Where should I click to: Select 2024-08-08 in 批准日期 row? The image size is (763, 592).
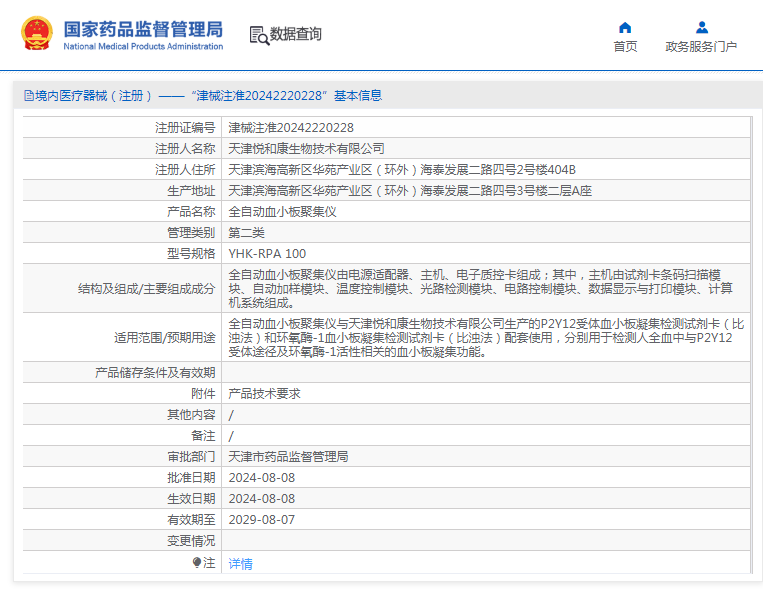[x=262, y=478]
